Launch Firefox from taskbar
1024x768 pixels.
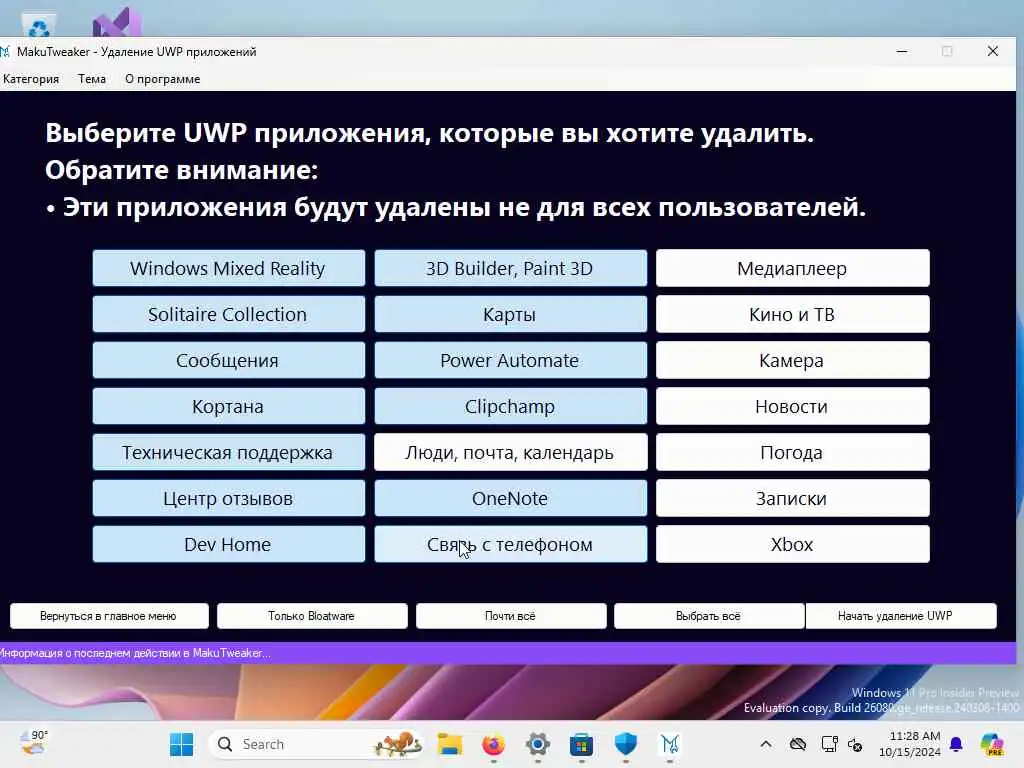(x=494, y=744)
